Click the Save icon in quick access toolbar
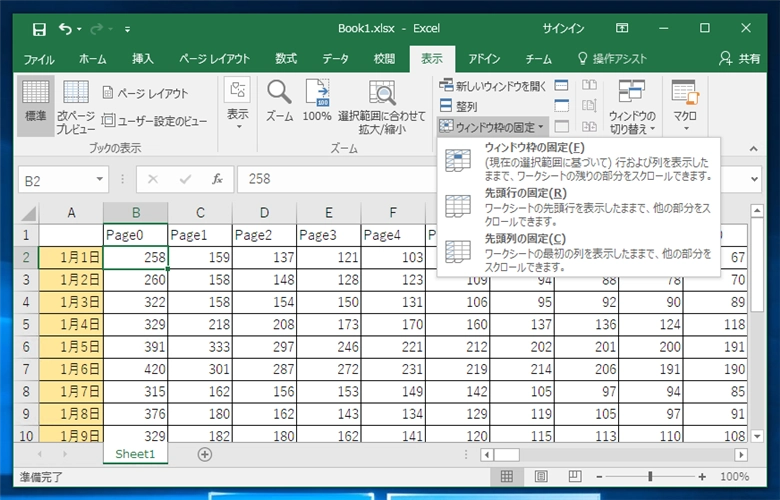The width and height of the screenshot is (780, 500). 39,29
